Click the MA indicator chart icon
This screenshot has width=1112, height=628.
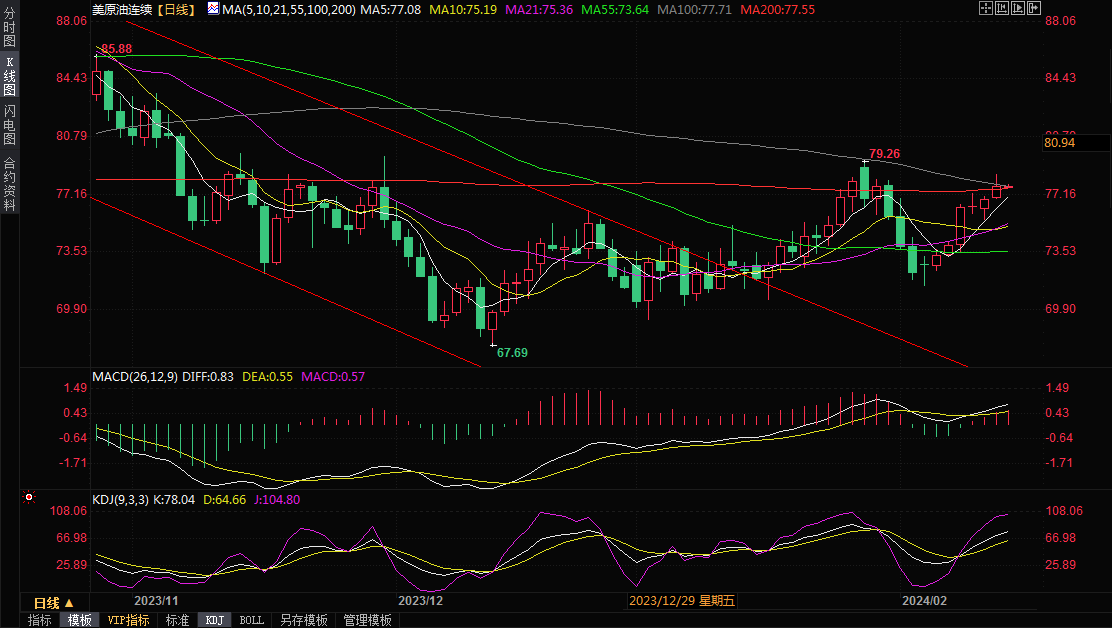pyautogui.click(x=213, y=8)
